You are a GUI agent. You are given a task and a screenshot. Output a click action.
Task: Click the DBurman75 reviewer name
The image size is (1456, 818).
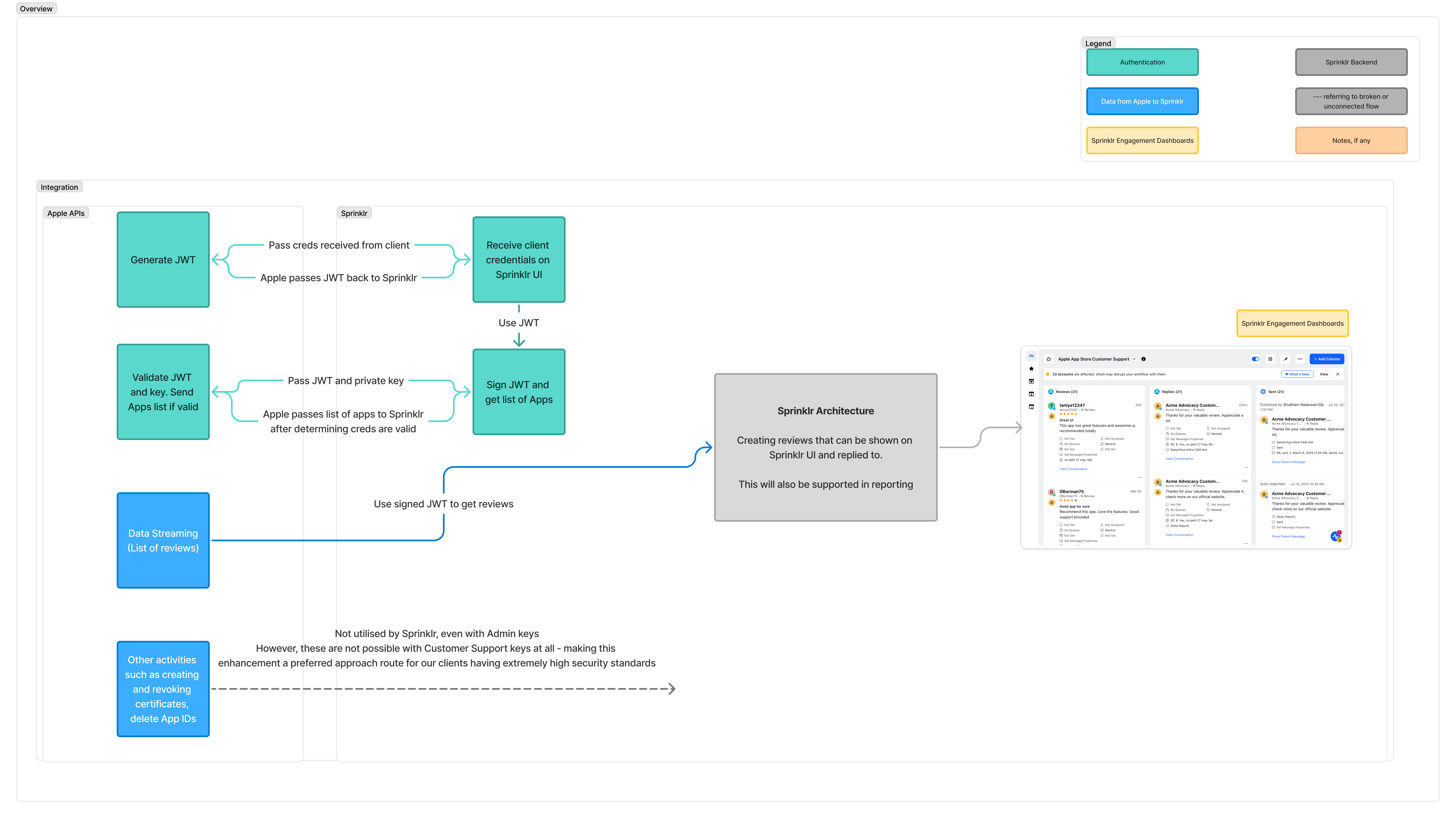1072,492
